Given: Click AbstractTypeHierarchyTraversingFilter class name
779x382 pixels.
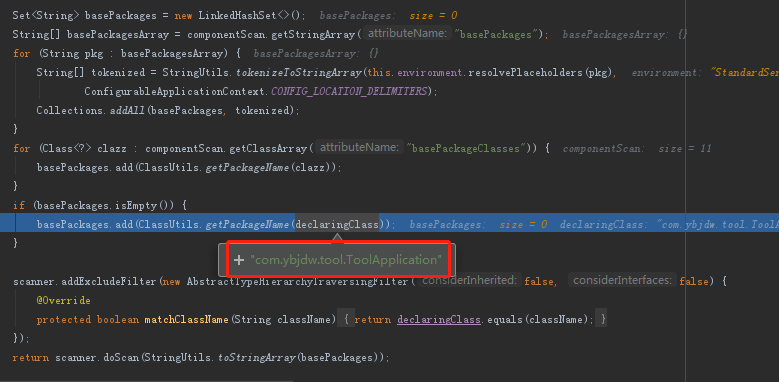Looking at the screenshot, I should tap(298, 282).
